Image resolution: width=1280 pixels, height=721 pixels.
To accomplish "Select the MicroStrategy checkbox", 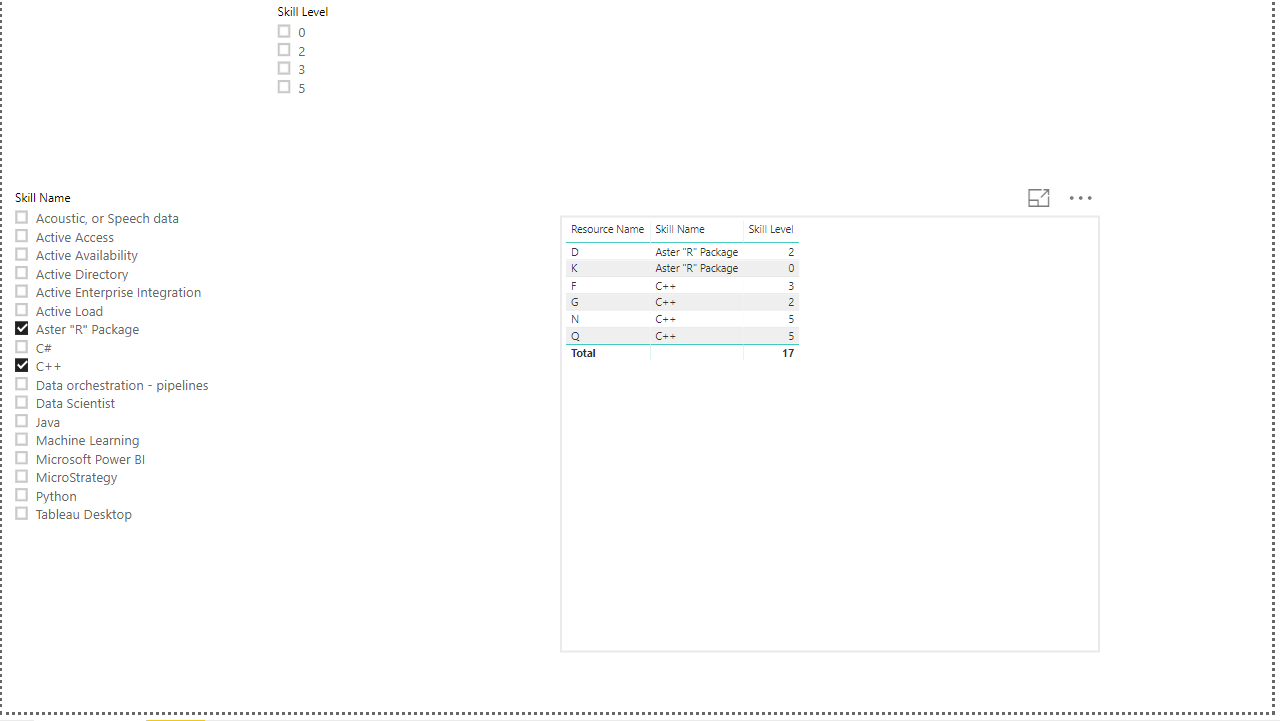I will (22, 476).
